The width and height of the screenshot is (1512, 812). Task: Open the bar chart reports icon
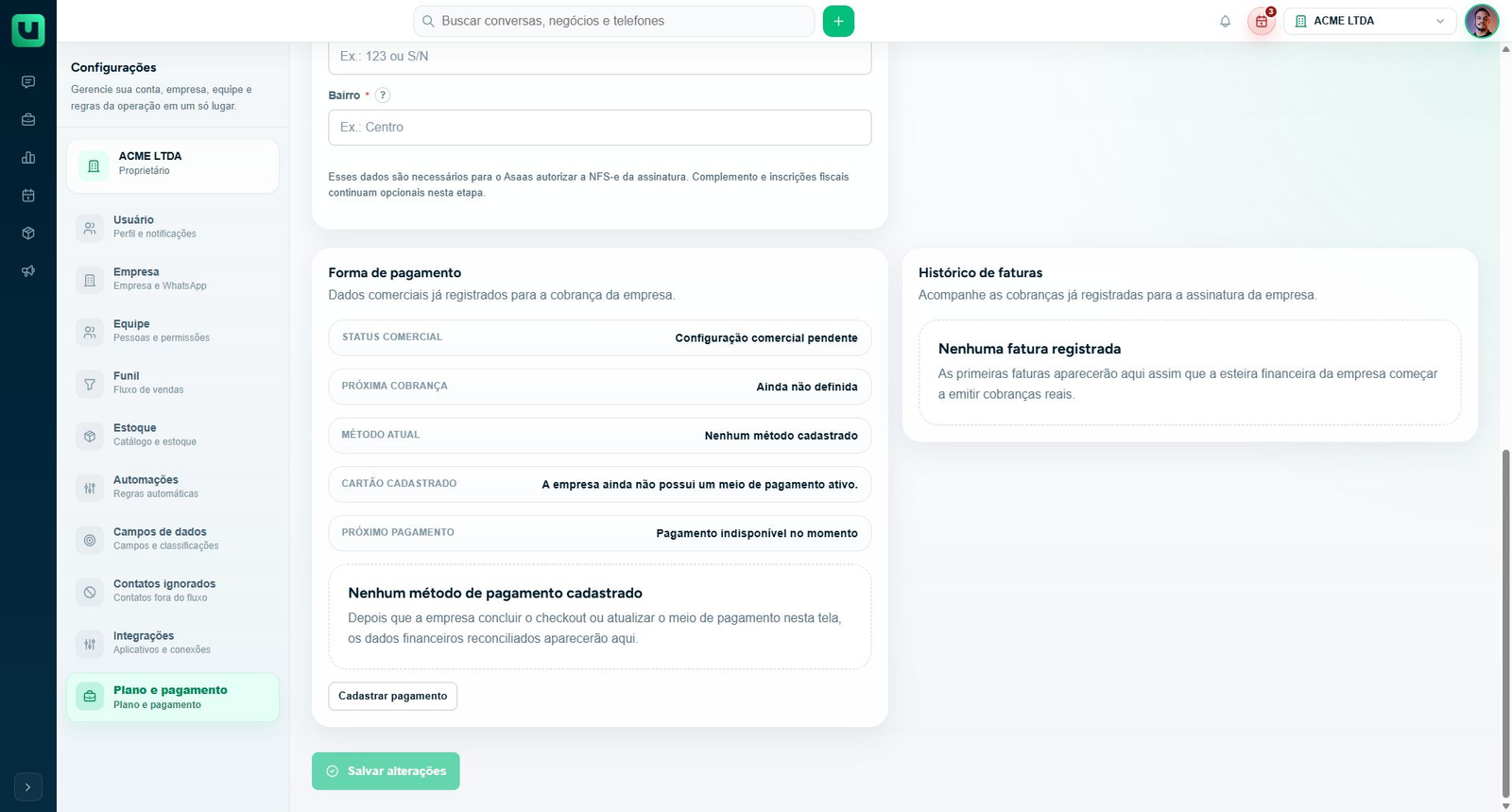pyautogui.click(x=28, y=158)
